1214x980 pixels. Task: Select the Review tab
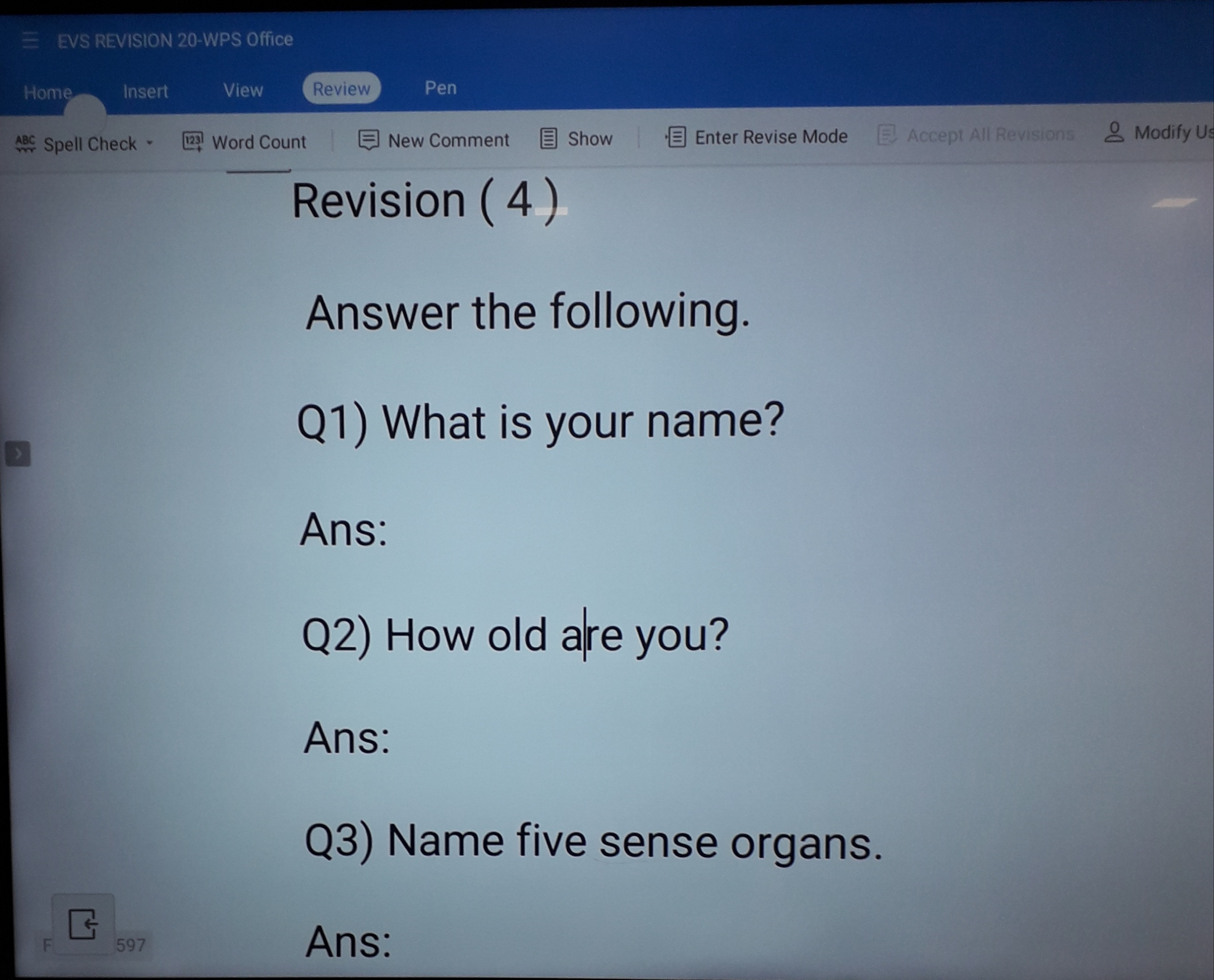coord(341,88)
